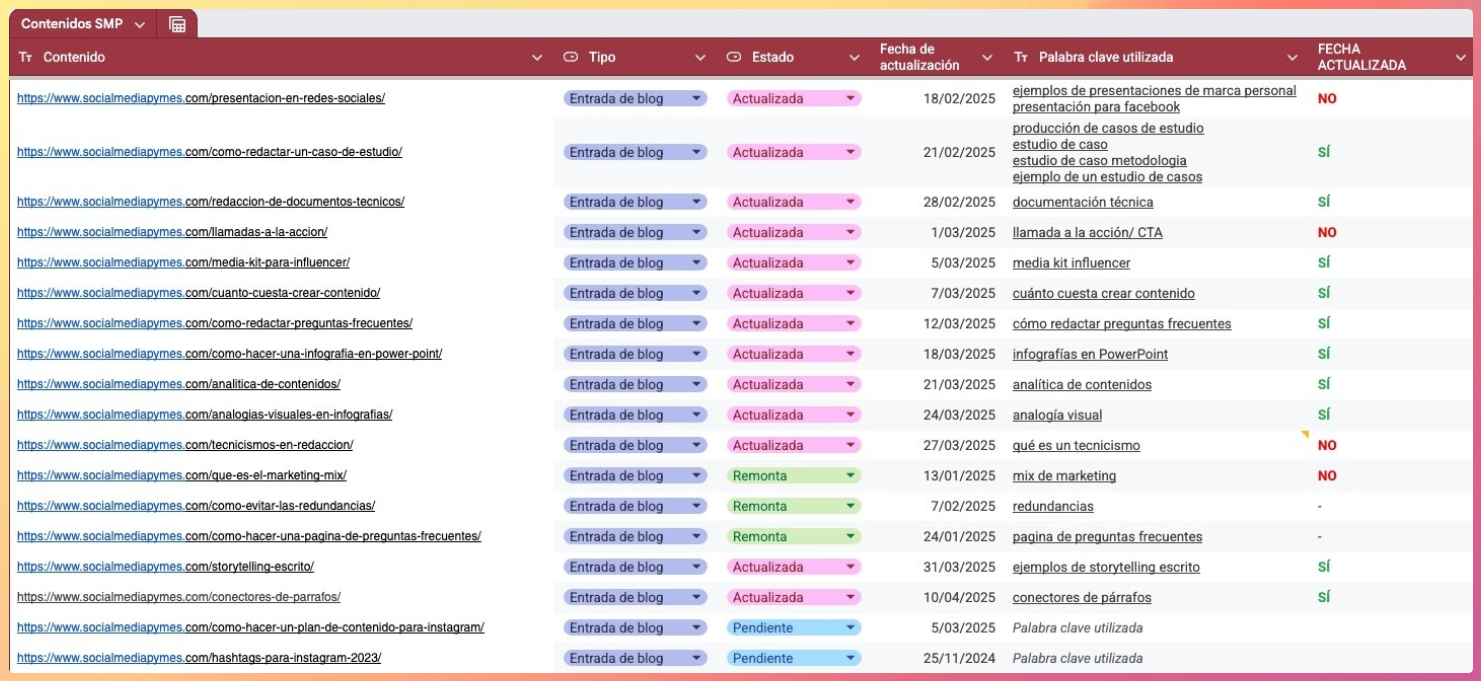Open Tipo chip for presentacion-en-redes-sociales row
1481x681 pixels.
pyautogui.click(x=696, y=98)
